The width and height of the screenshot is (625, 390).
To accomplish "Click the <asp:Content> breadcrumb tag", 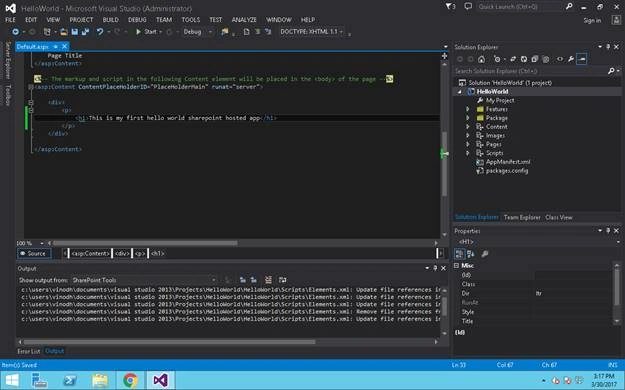I will point(90,253).
